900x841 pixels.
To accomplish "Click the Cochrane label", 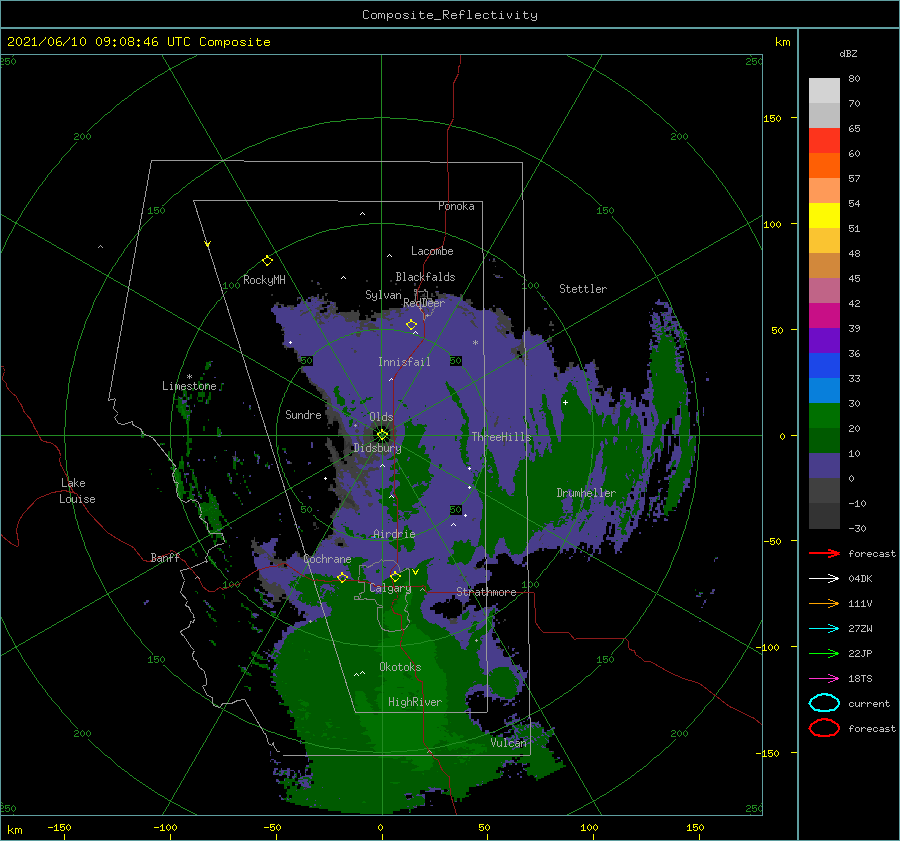I will pos(327,559).
